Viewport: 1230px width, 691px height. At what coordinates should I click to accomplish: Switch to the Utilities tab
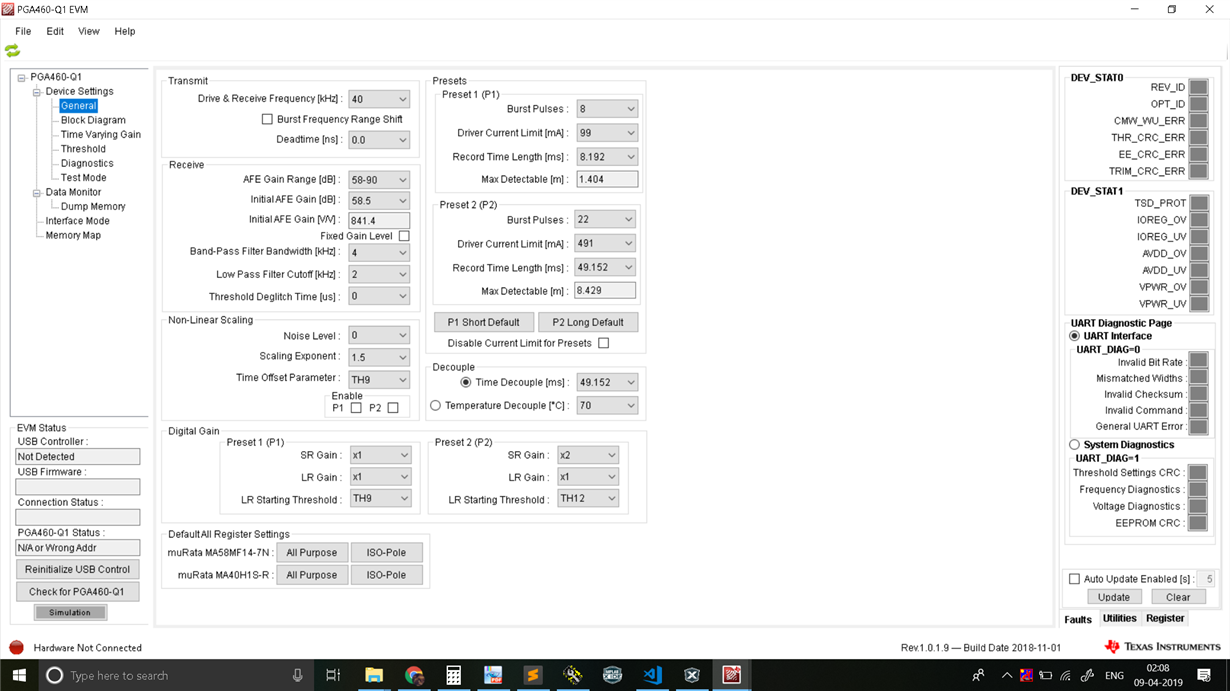point(1120,619)
